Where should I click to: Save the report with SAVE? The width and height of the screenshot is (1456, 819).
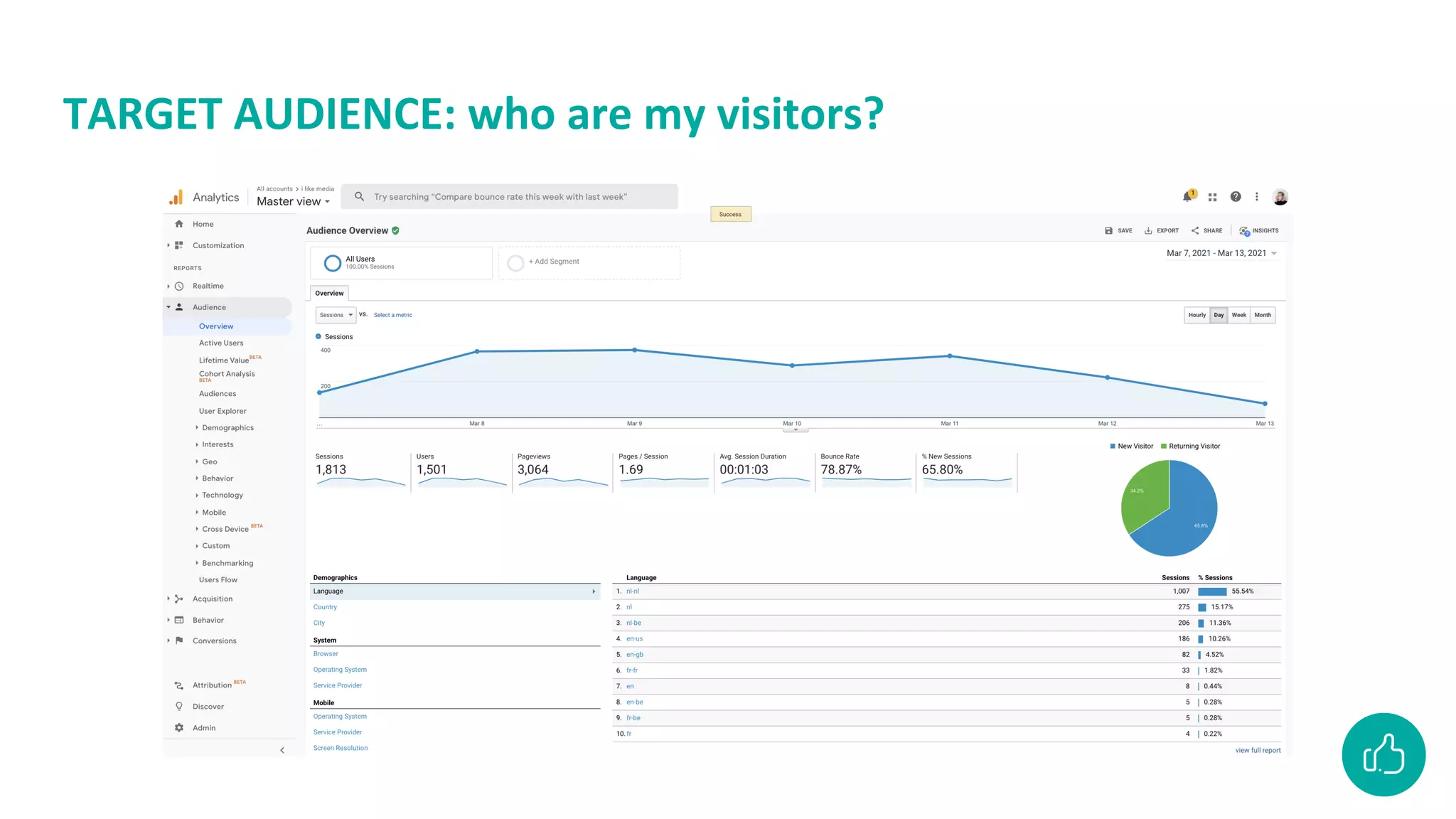[x=1118, y=230]
